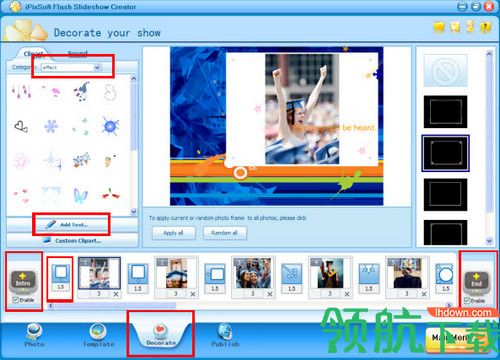Select the raindrops clipart
Image resolution: width=500 pixels, height=360 pixels.
pos(22,91)
